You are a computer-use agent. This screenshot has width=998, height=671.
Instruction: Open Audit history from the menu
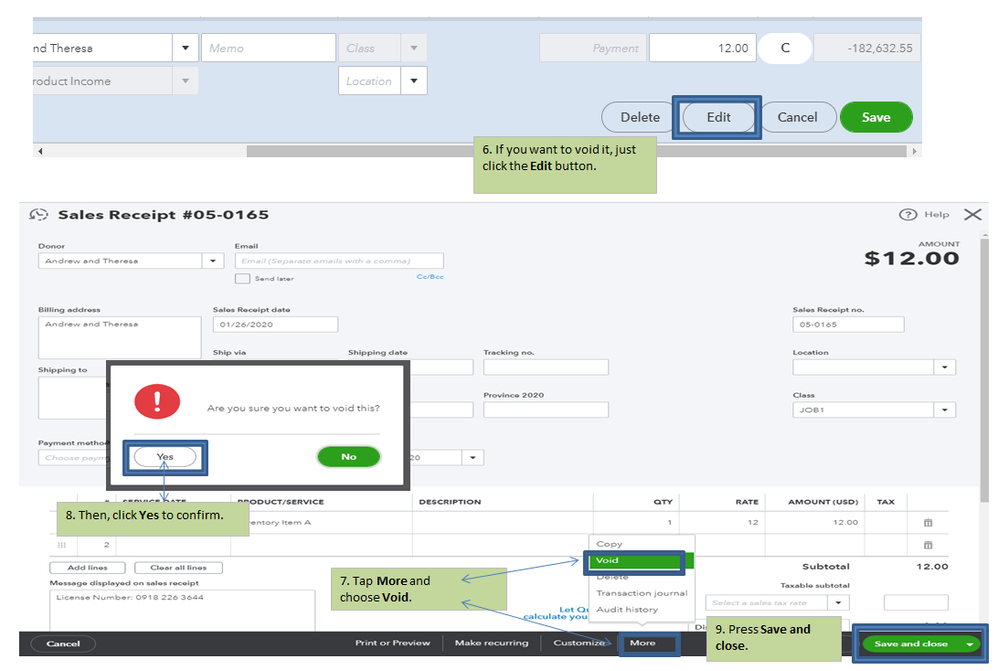[x=627, y=609]
